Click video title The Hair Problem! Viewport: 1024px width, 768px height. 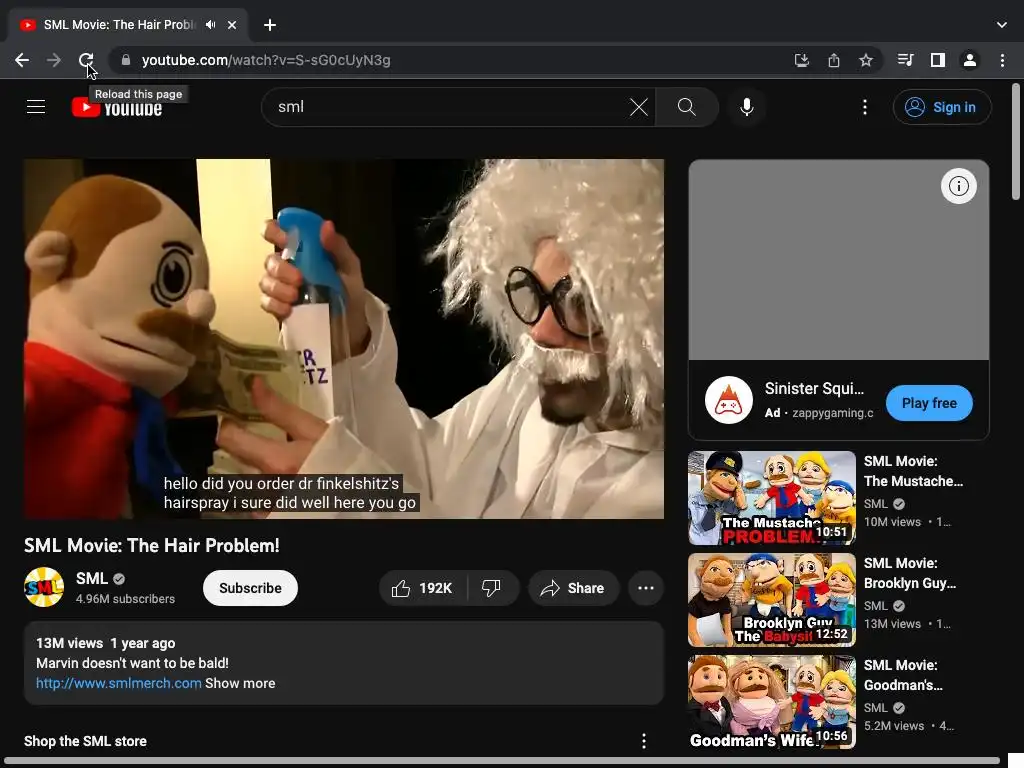pos(152,545)
